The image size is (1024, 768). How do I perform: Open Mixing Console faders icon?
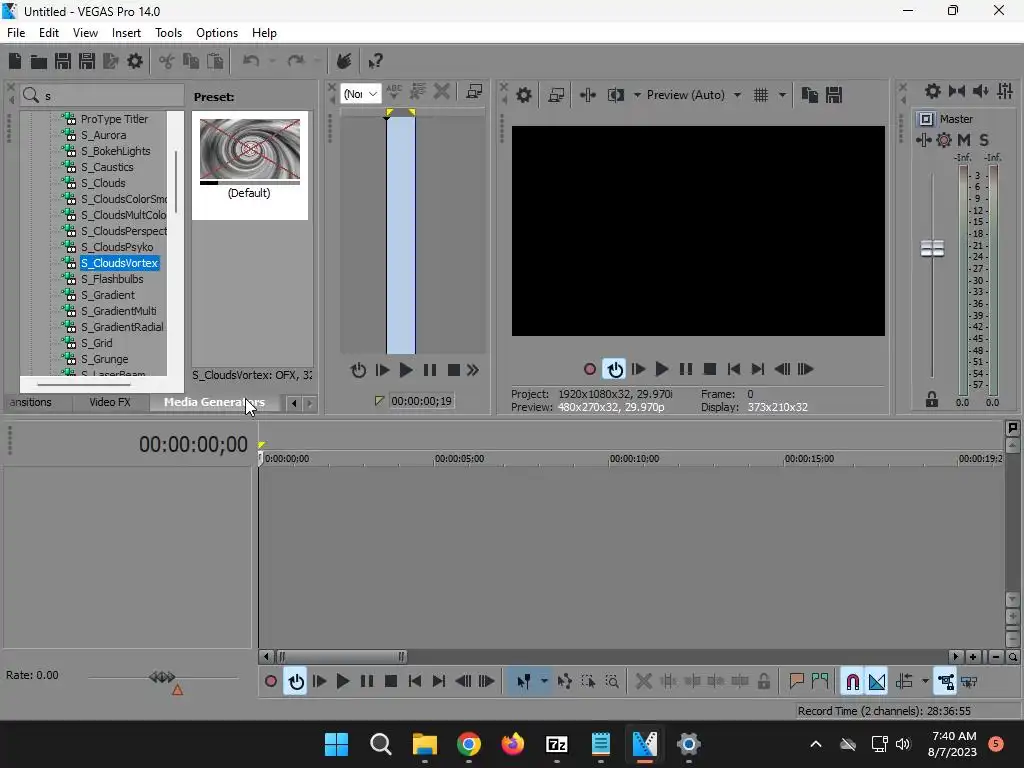click(x=1005, y=91)
